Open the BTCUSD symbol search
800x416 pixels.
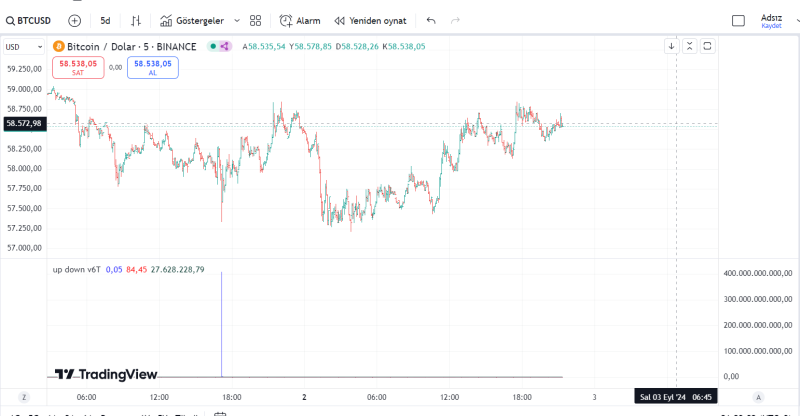(x=30, y=20)
